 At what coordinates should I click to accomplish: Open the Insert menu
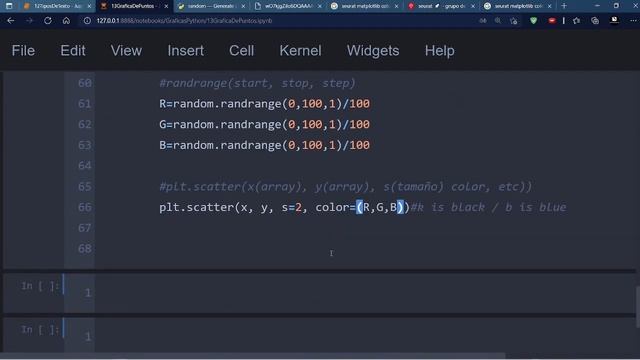185,51
